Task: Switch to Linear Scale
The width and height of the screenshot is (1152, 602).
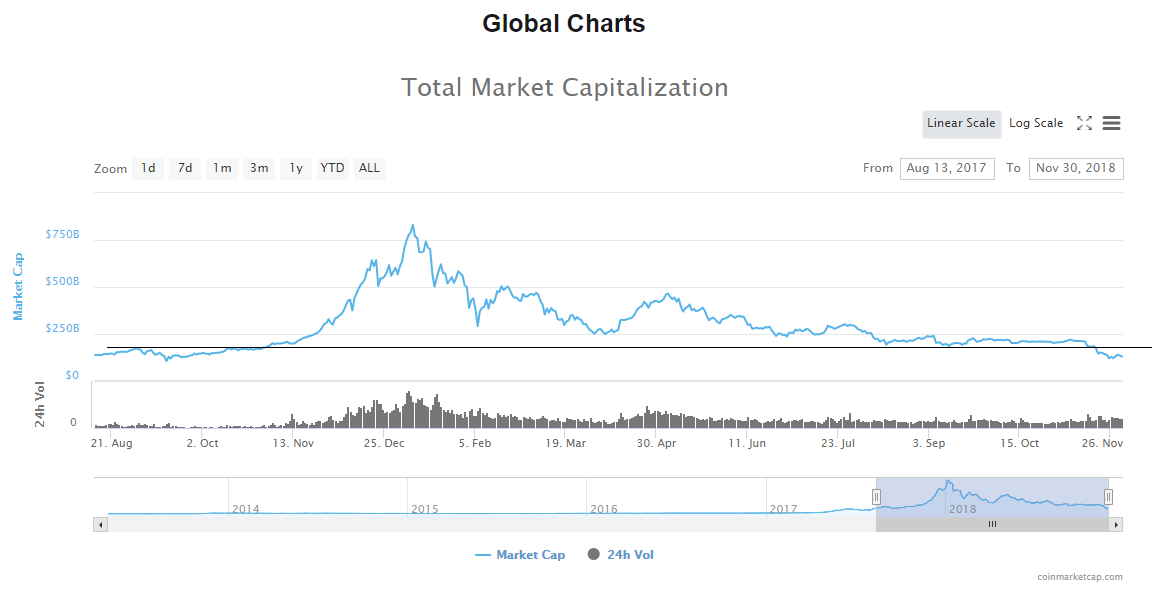Action: (x=961, y=123)
